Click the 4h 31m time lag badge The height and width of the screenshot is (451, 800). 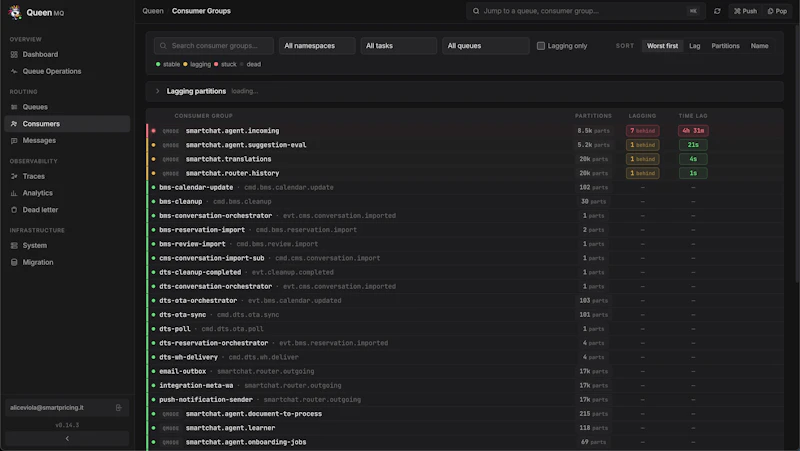(693, 131)
